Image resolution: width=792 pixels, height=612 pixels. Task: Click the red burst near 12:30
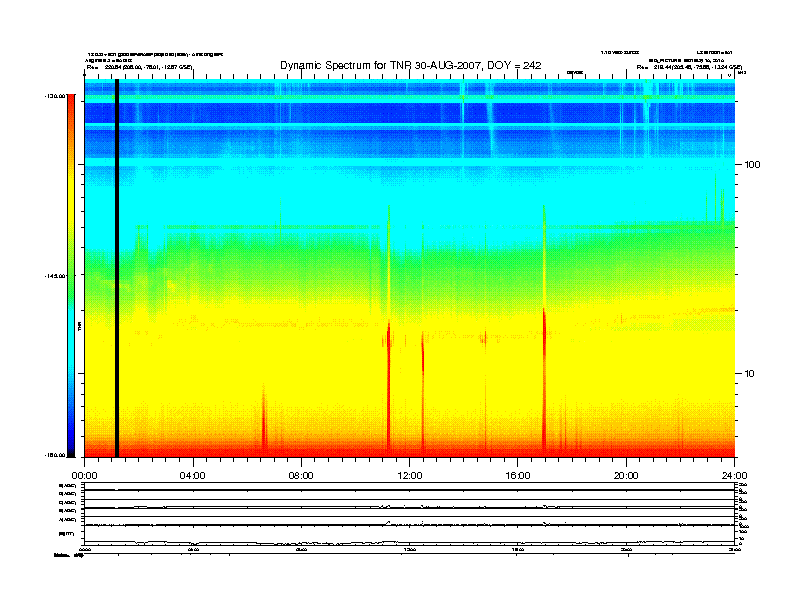pos(423,391)
